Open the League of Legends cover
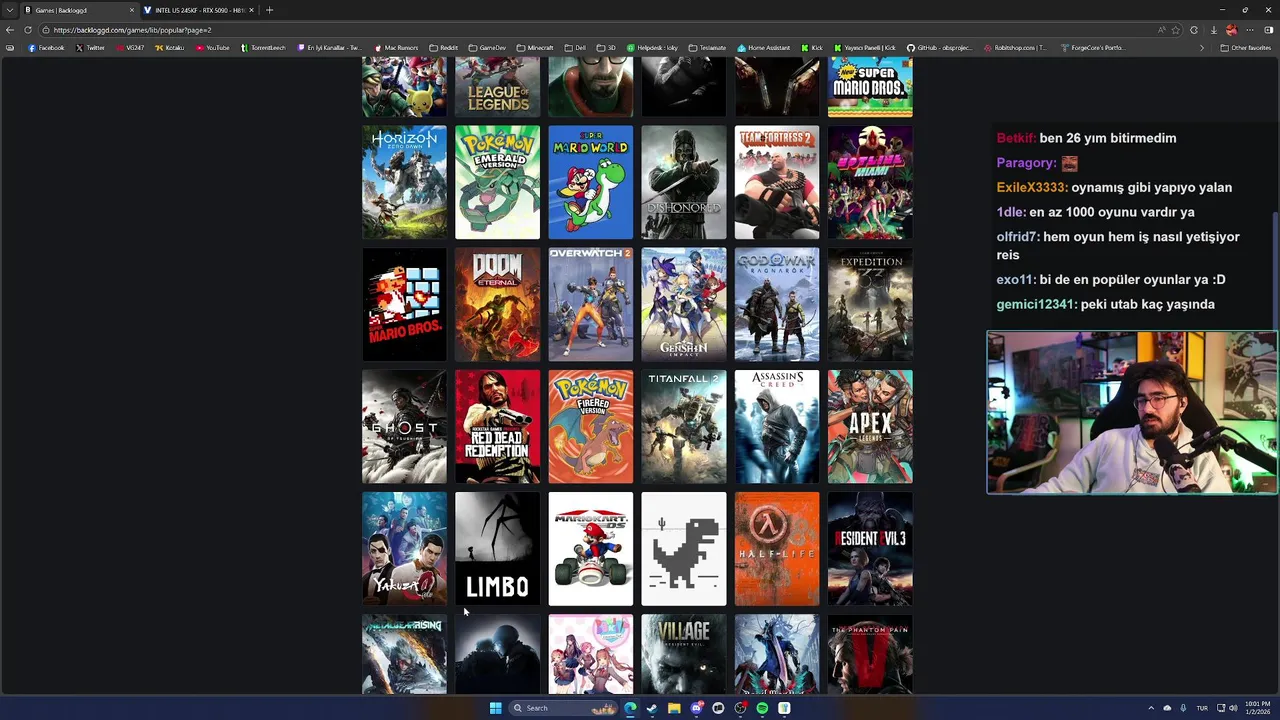 497,87
